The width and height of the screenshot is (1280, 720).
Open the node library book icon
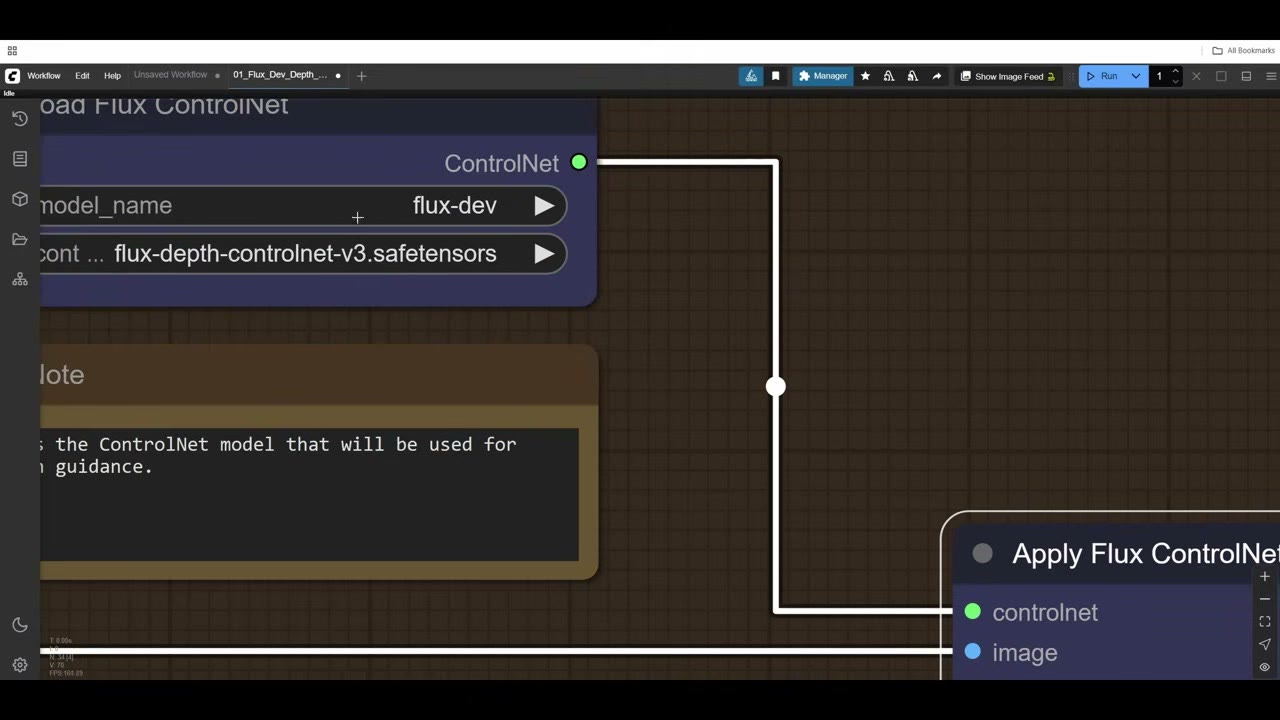(x=19, y=159)
